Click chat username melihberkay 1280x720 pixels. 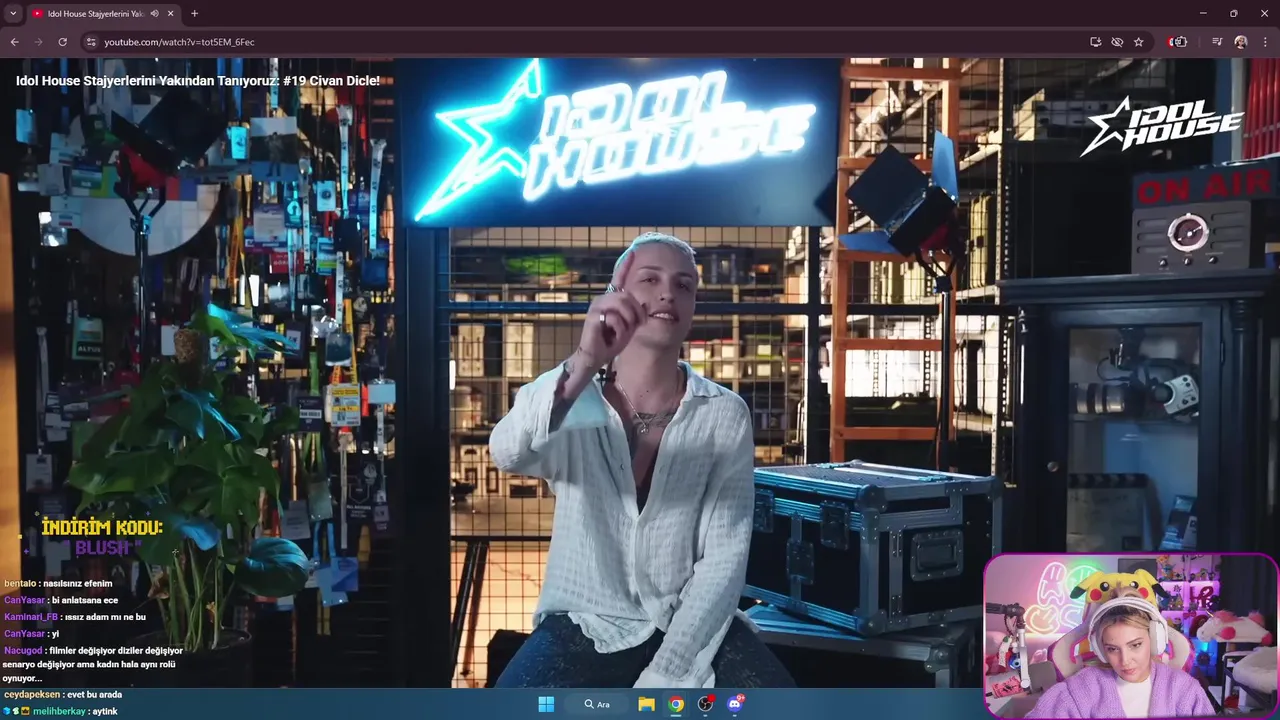[59, 711]
